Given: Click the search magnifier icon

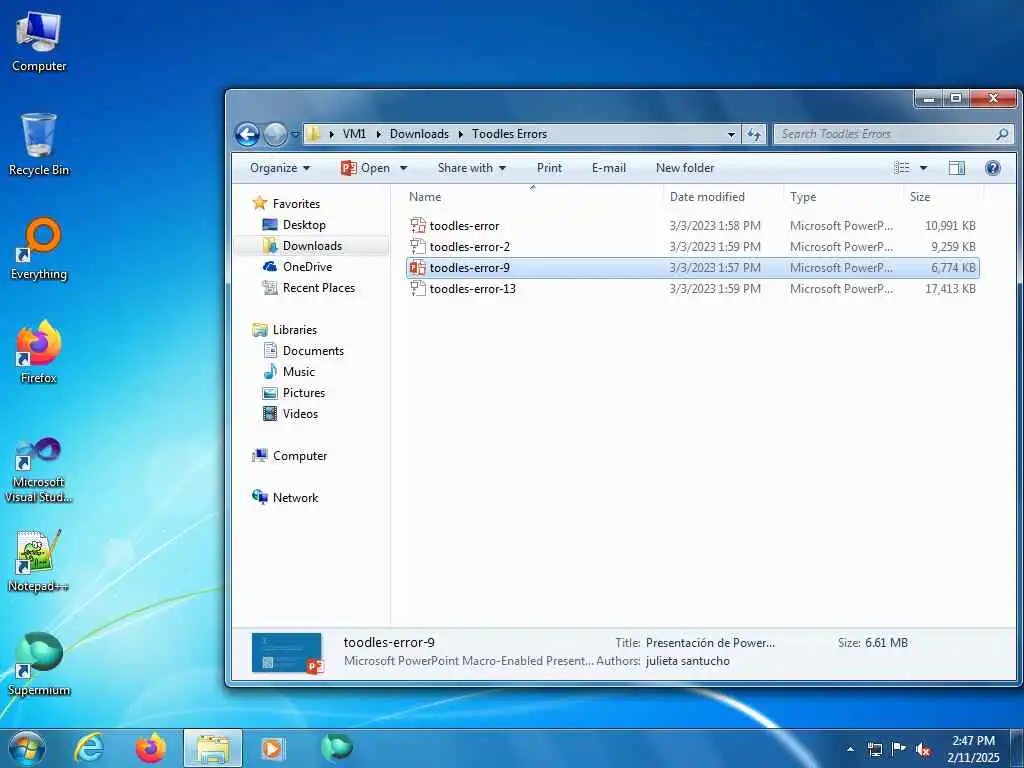Looking at the screenshot, I should [1002, 134].
